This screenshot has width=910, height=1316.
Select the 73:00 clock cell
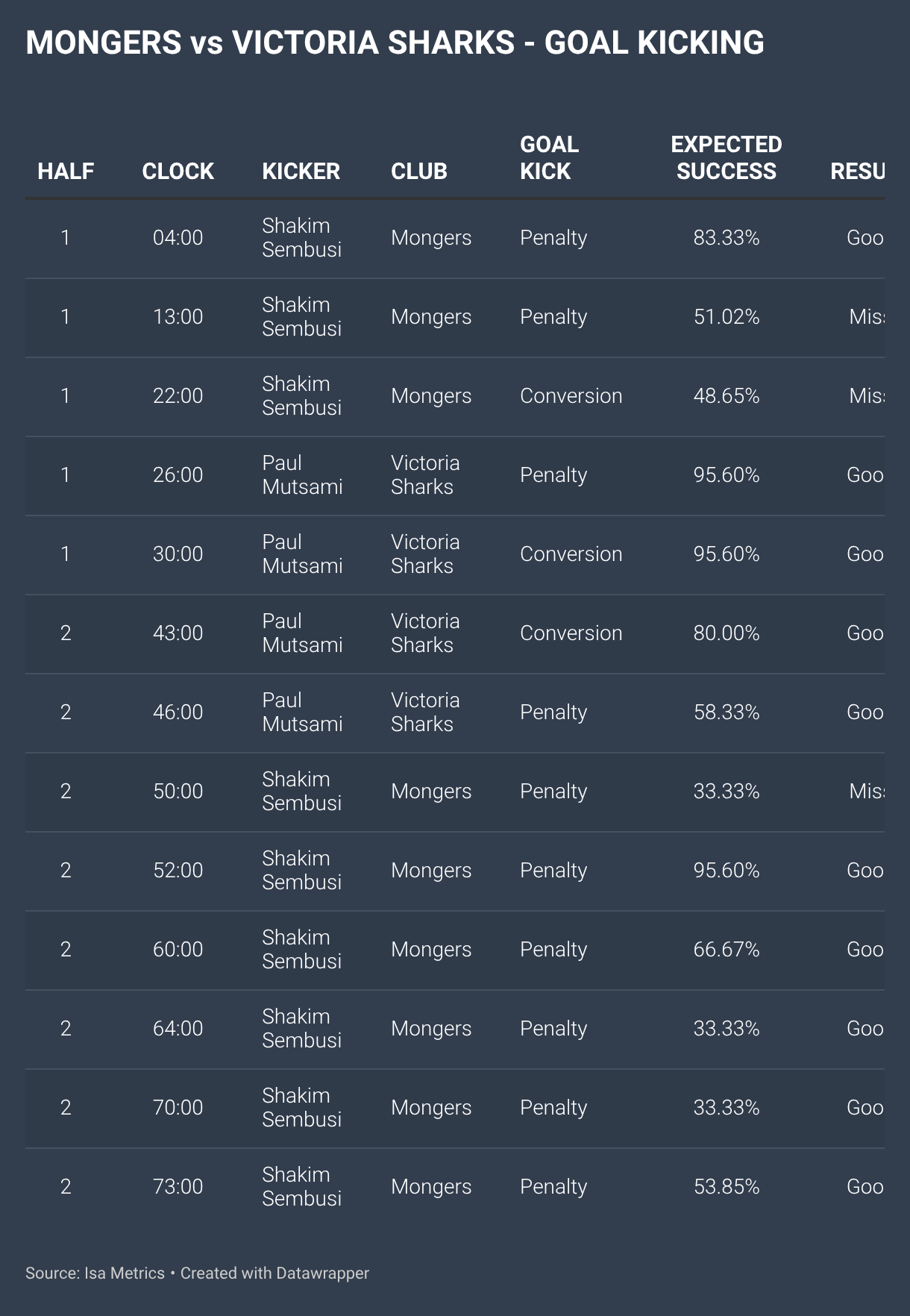click(x=178, y=1187)
